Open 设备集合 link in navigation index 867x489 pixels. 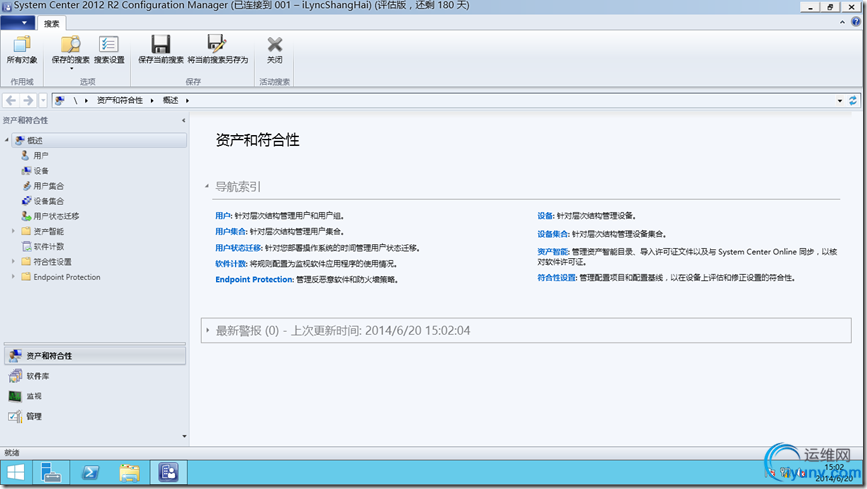[x=553, y=234]
